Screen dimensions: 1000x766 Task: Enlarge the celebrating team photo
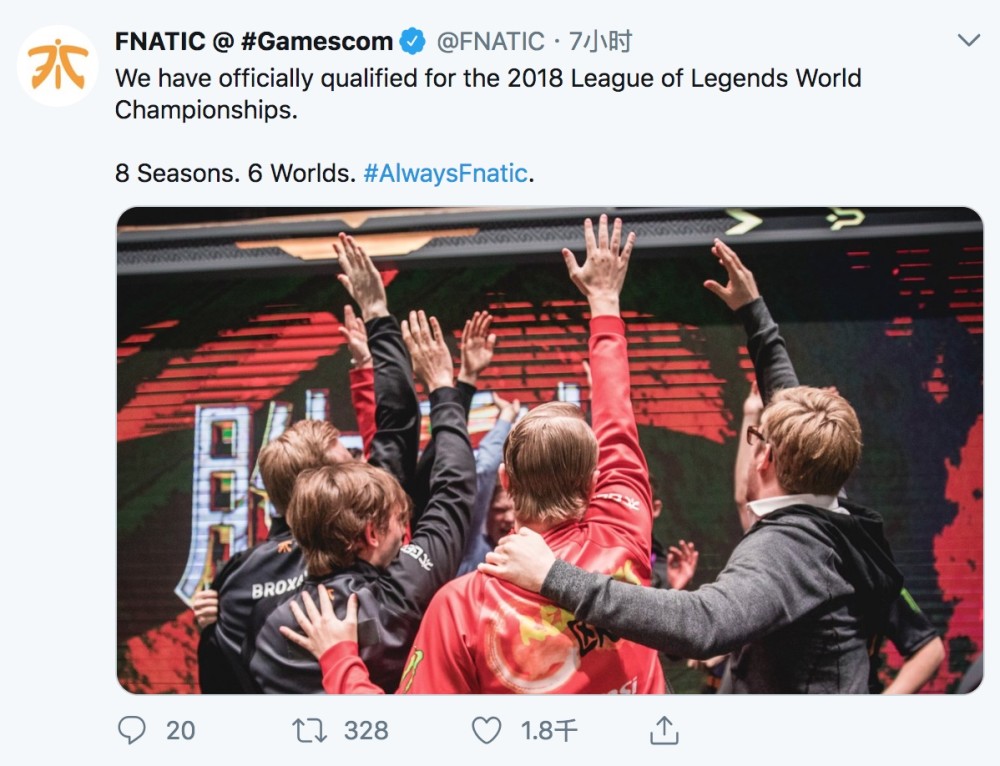(x=549, y=450)
